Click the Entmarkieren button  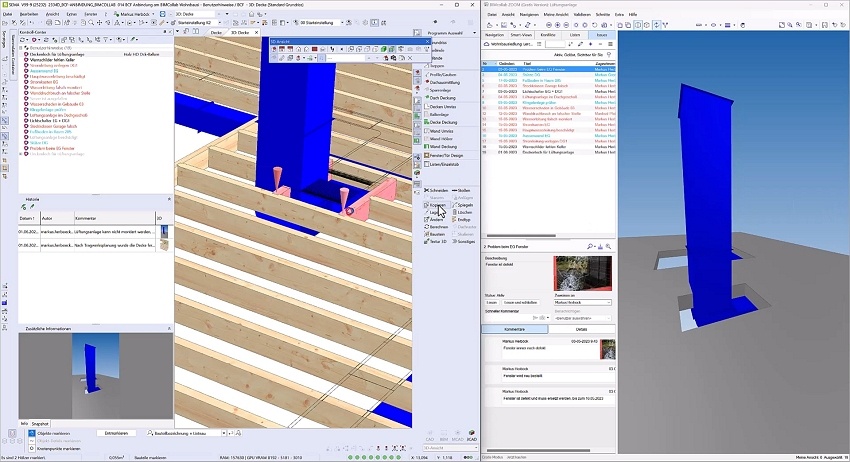coord(116,433)
